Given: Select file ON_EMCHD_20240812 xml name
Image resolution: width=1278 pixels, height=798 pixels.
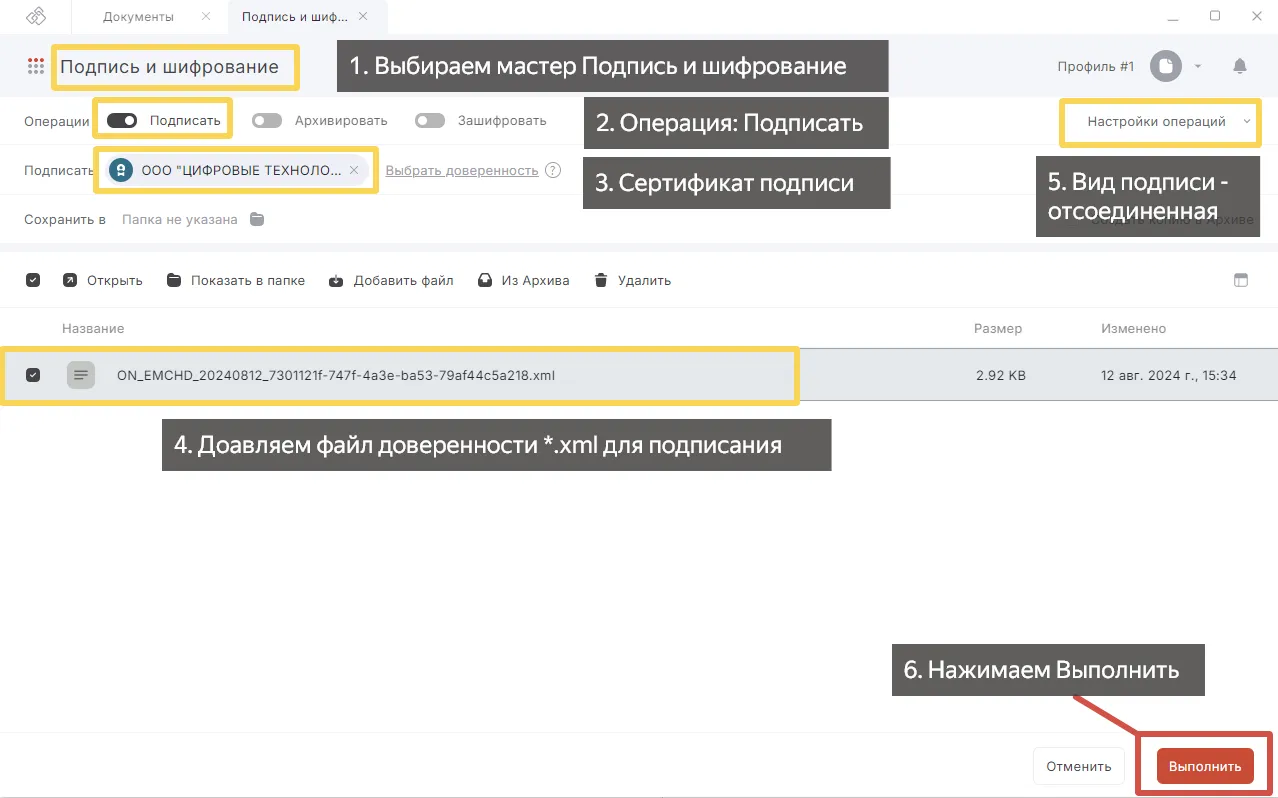Looking at the screenshot, I should coord(336,375).
